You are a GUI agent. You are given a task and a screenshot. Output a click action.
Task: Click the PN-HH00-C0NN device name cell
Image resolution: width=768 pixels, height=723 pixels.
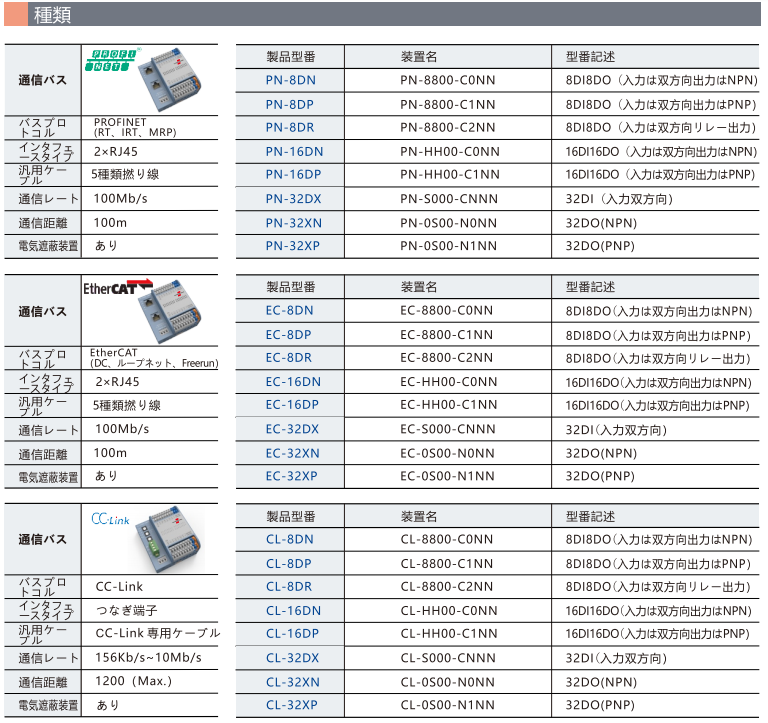[x=449, y=151]
